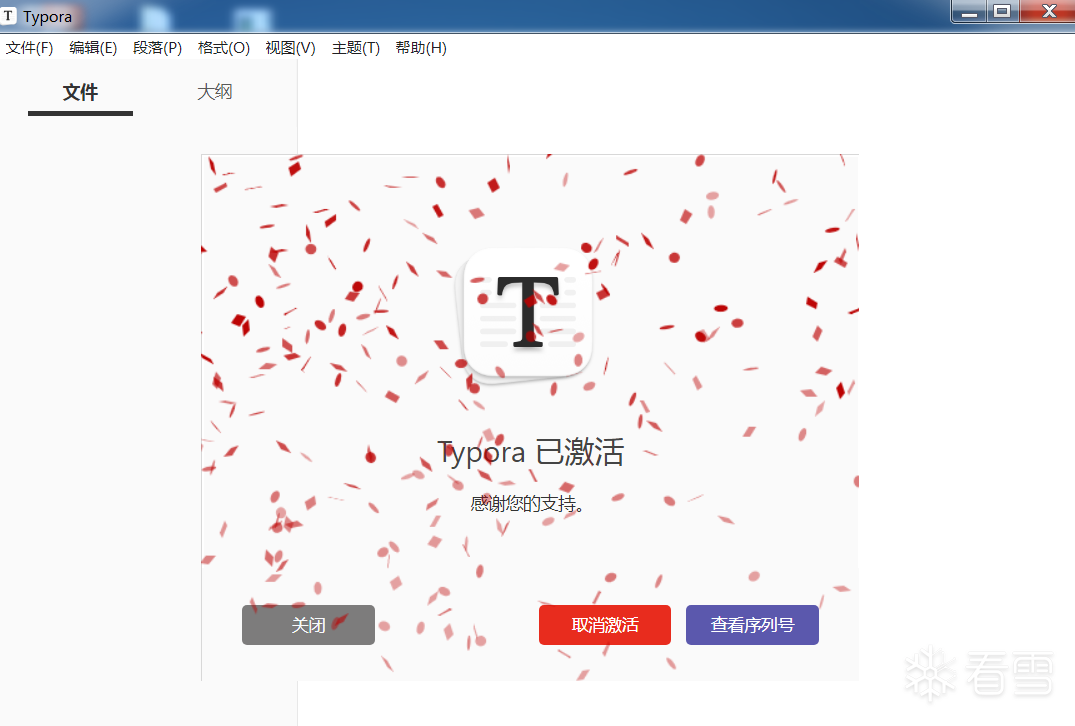Image resolution: width=1075 pixels, height=726 pixels.
Task: Open the 文件(F) menu
Action: [x=29, y=48]
